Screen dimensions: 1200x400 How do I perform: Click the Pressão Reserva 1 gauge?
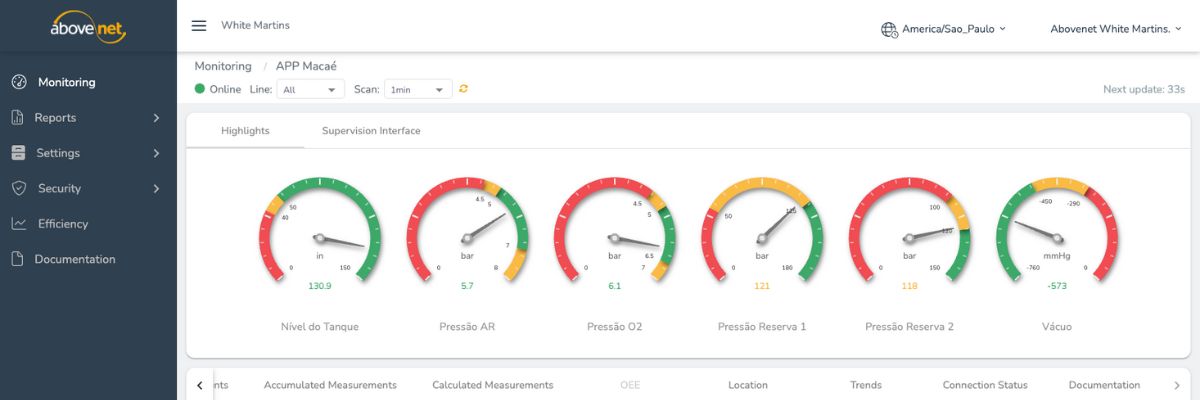pyautogui.click(x=762, y=230)
